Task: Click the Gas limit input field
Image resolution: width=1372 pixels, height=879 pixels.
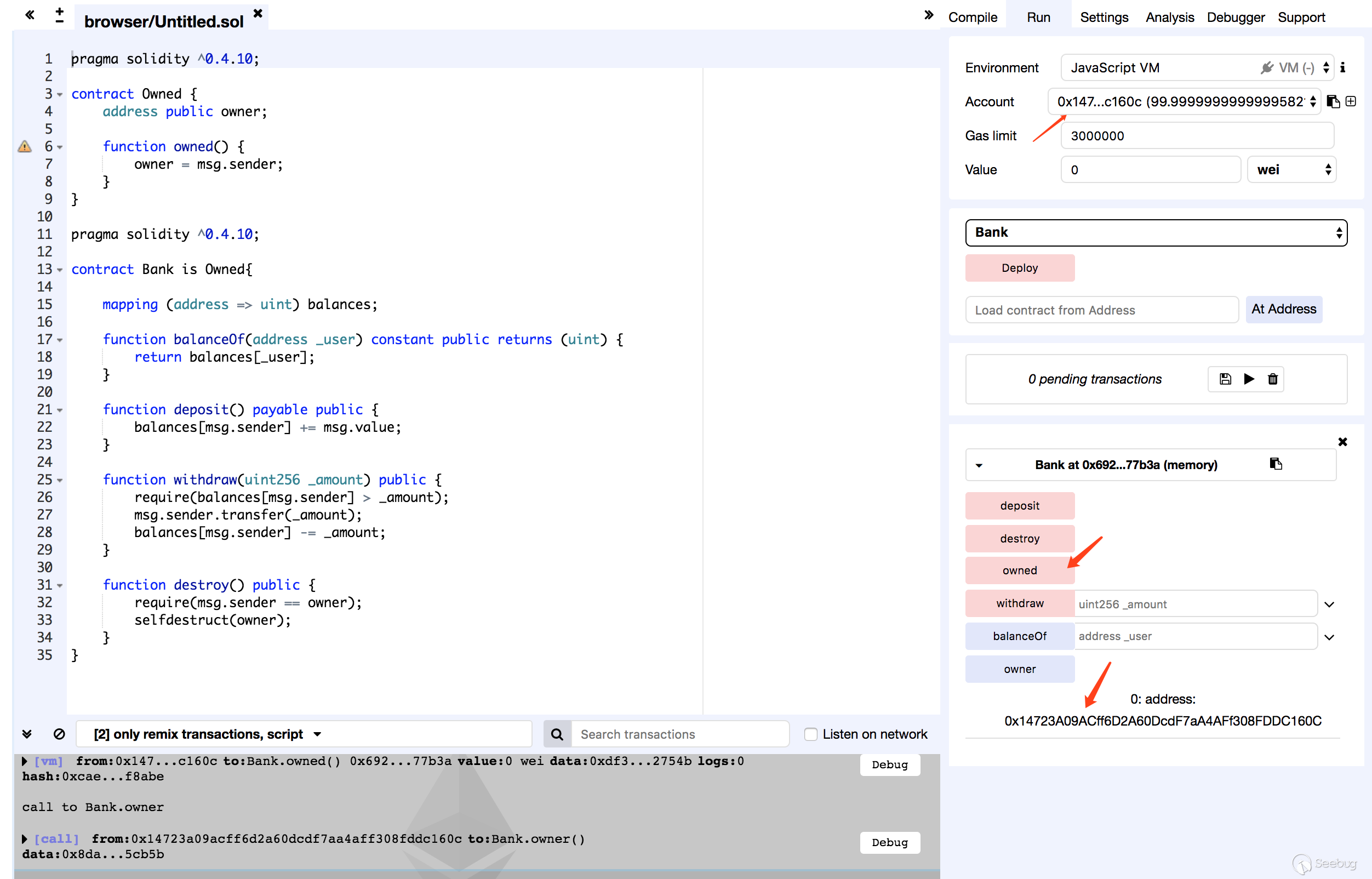Action: [1197, 136]
